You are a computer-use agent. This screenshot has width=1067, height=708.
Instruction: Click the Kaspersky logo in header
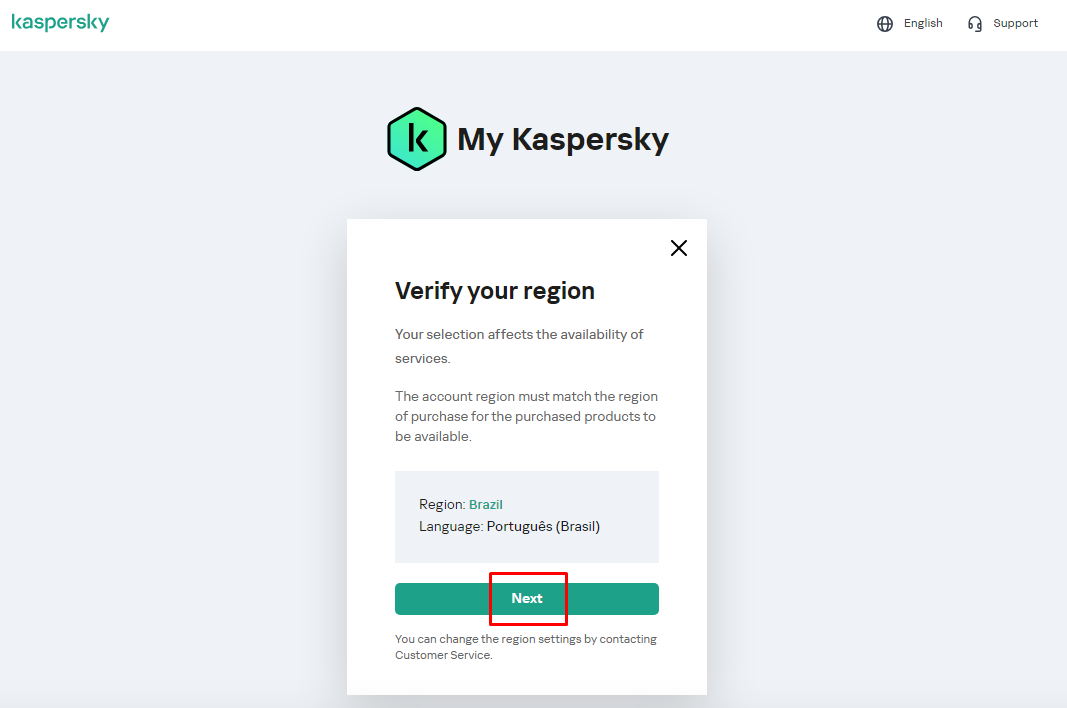pos(60,23)
